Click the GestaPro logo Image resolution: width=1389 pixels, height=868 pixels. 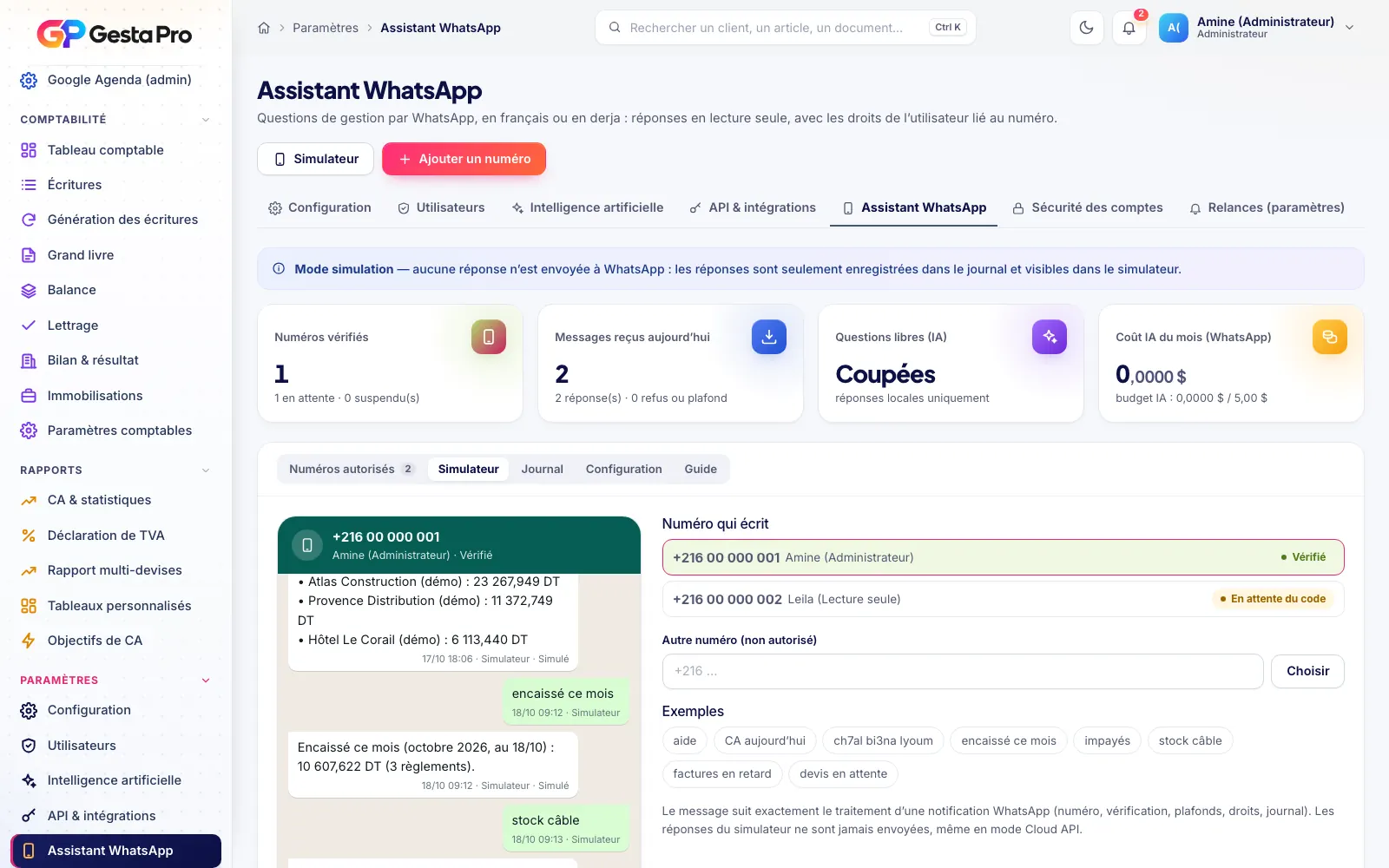(x=115, y=34)
